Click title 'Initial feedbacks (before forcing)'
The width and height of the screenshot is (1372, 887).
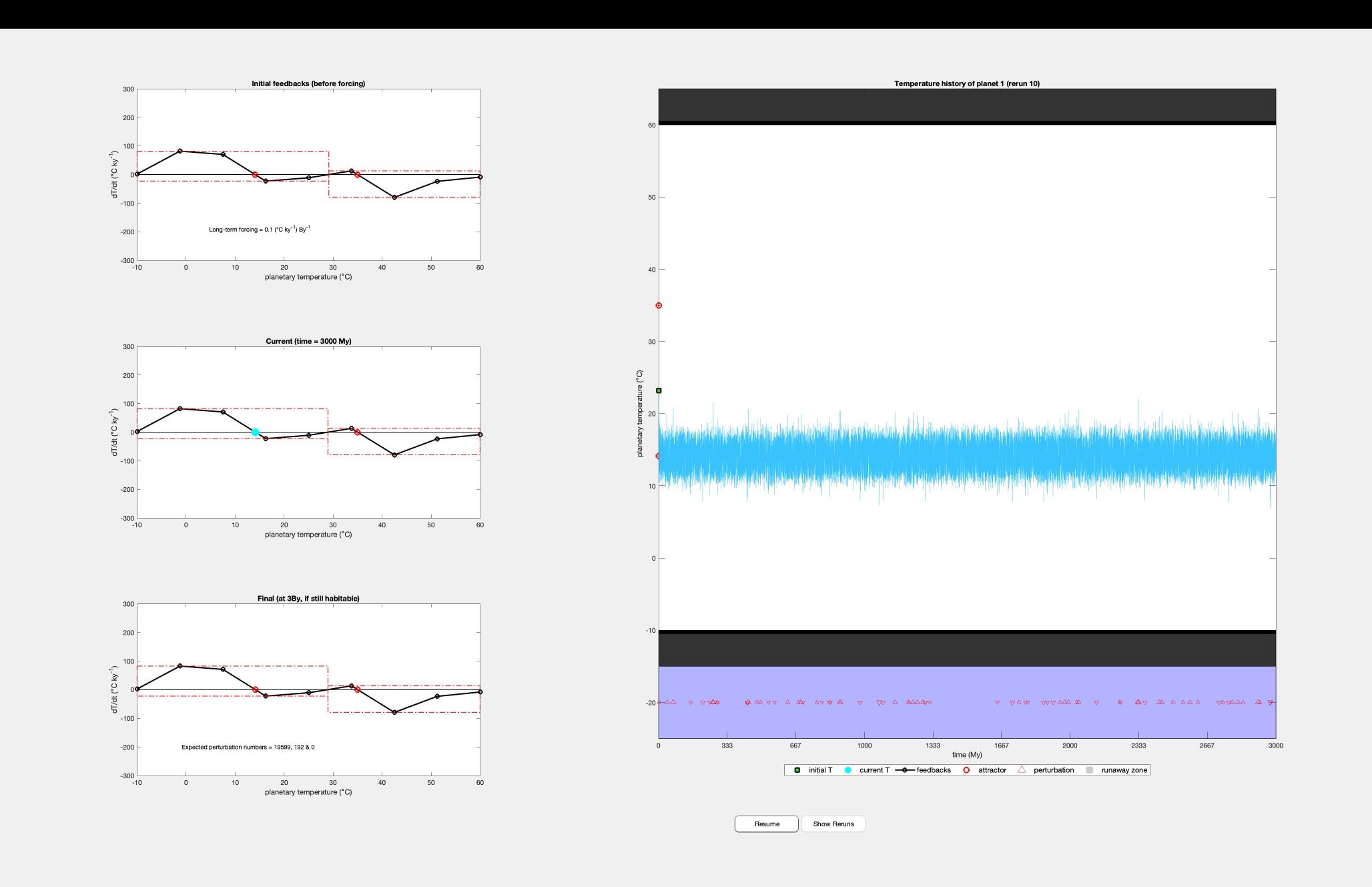308,83
